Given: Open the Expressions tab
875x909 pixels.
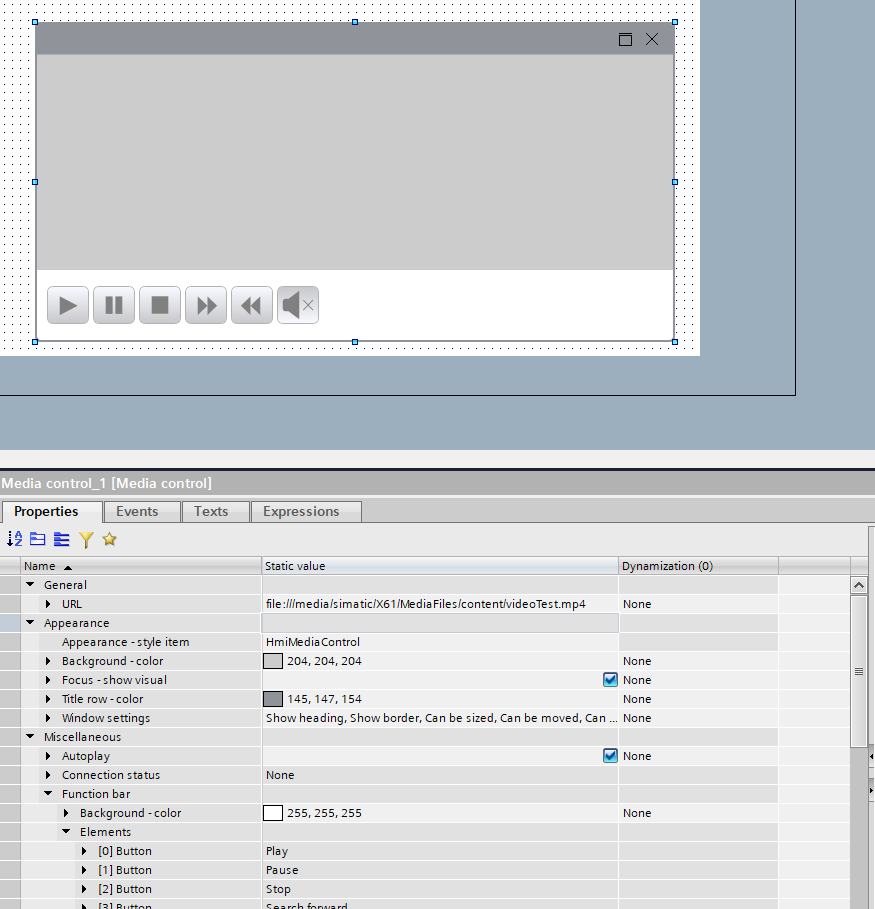Looking at the screenshot, I should 301,511.
